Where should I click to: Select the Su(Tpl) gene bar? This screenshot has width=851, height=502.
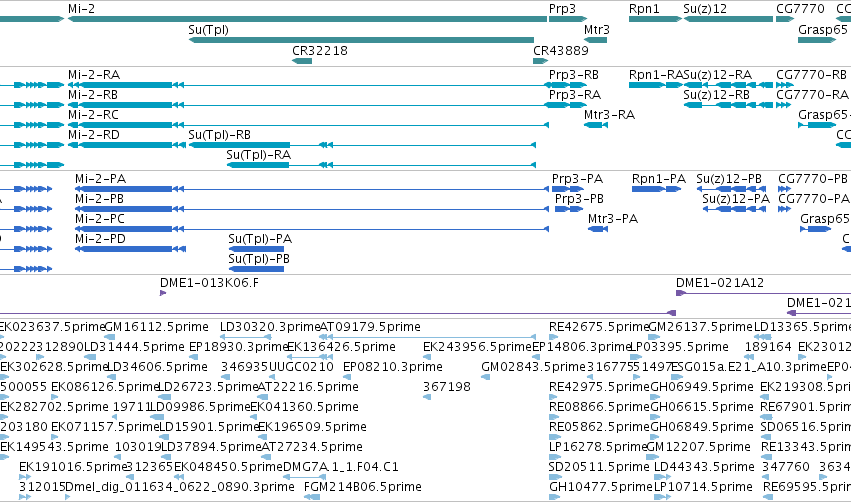[x=361, y=40]
